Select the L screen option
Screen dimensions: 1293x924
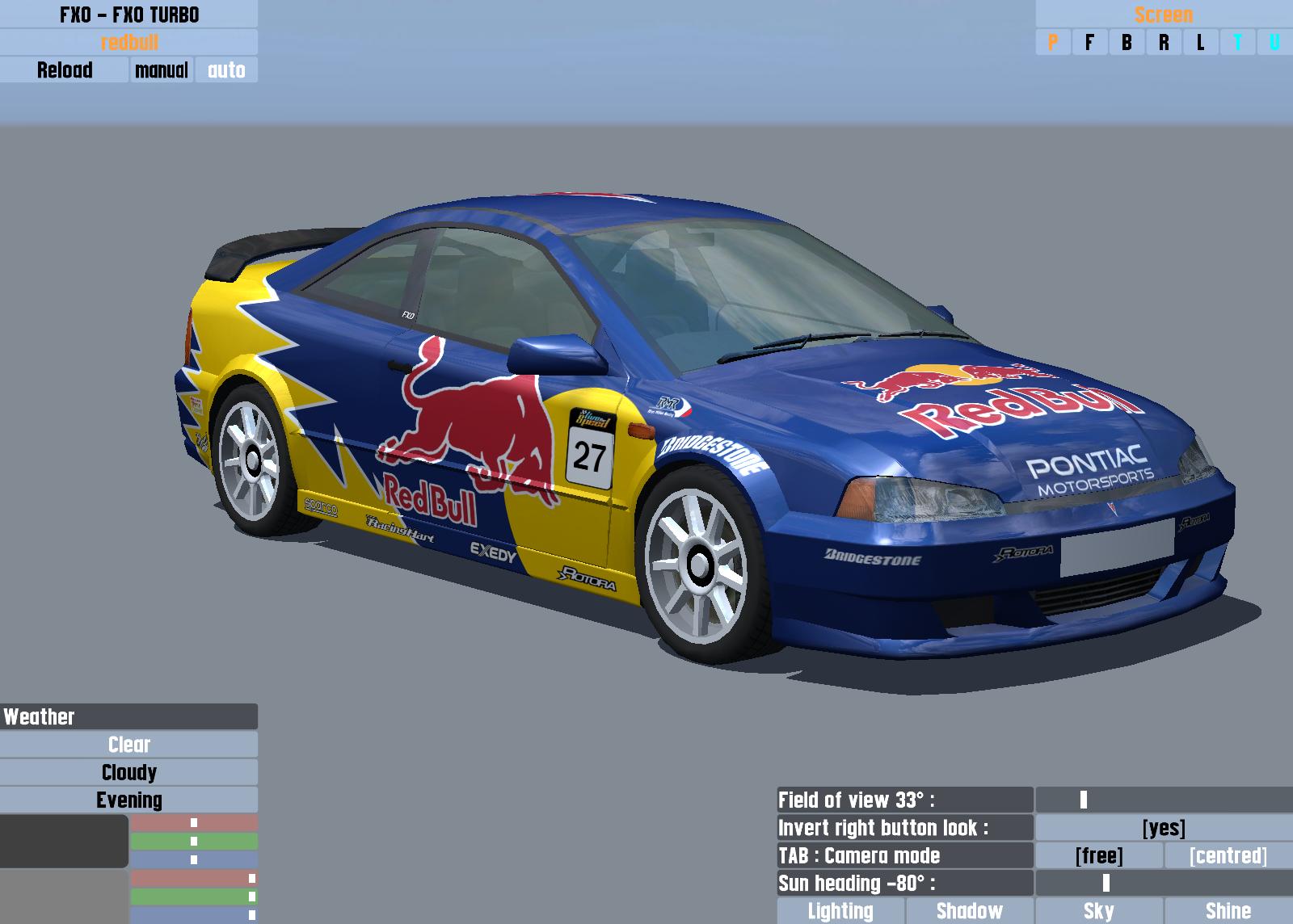point(1201,42)
